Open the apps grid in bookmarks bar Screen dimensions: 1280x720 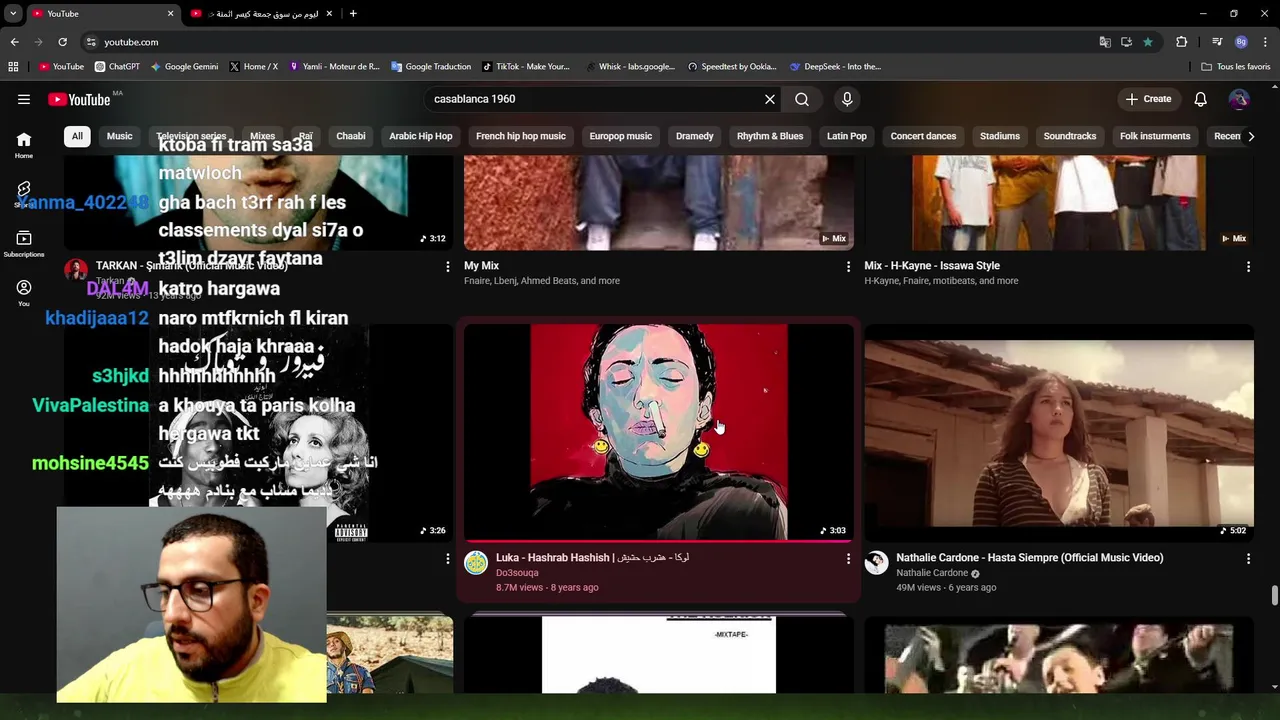[13, 67]
